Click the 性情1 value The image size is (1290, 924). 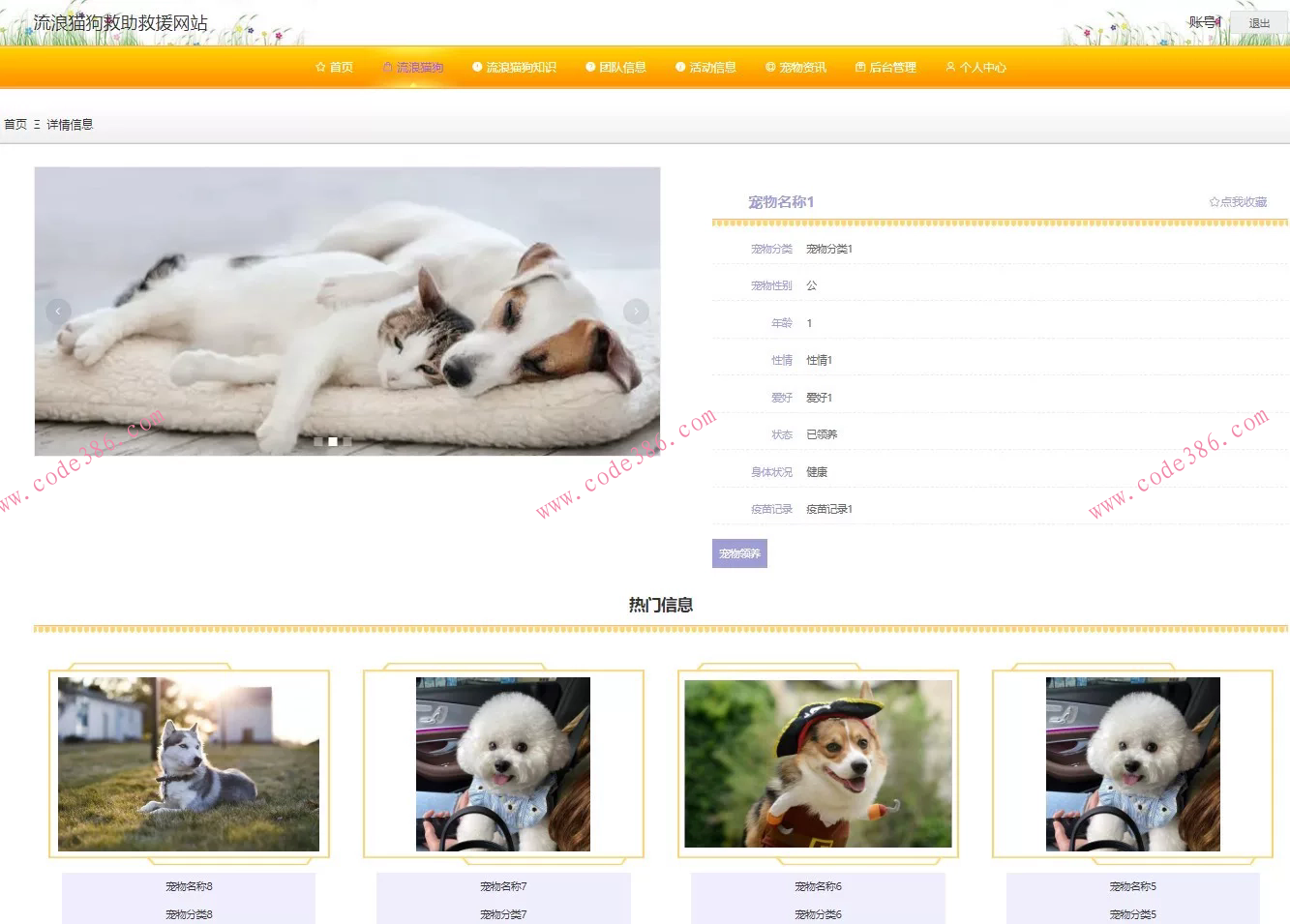(x=820, y=360)
